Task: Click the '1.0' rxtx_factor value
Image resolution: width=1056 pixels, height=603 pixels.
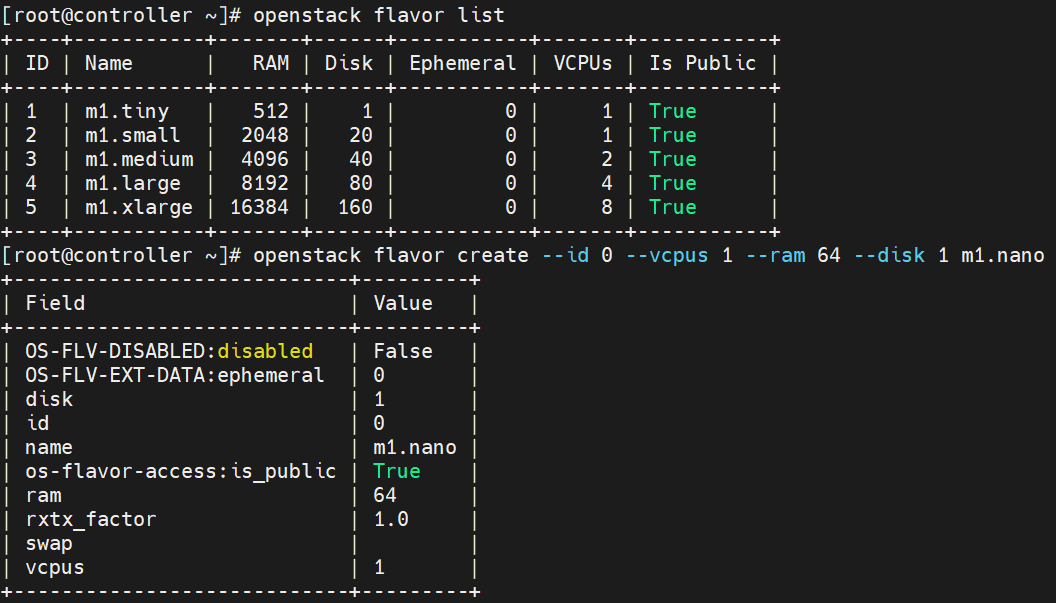Action: [x=391, y=519]
